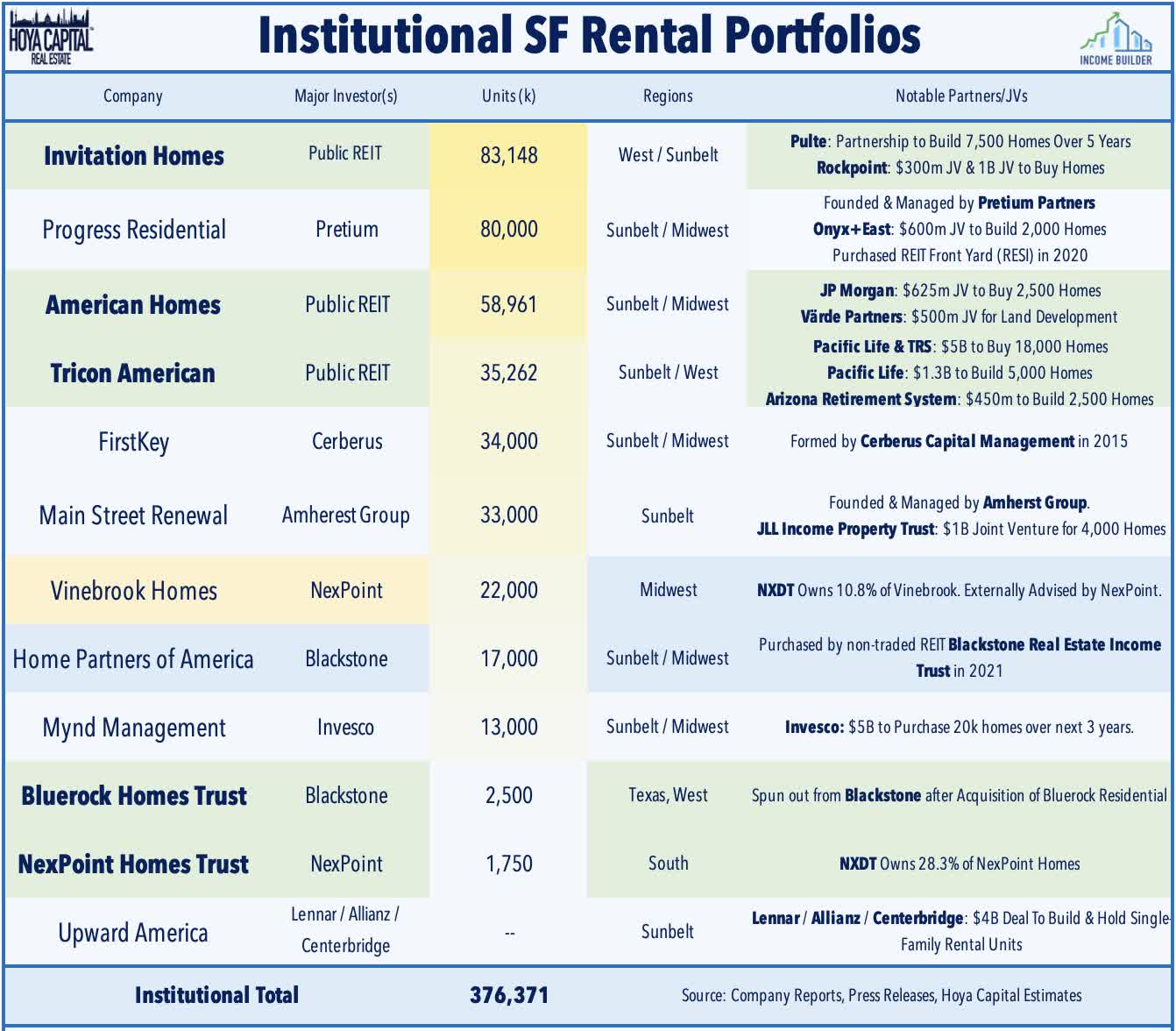
Task: Click the '35,262' units value
Action: 509,373
